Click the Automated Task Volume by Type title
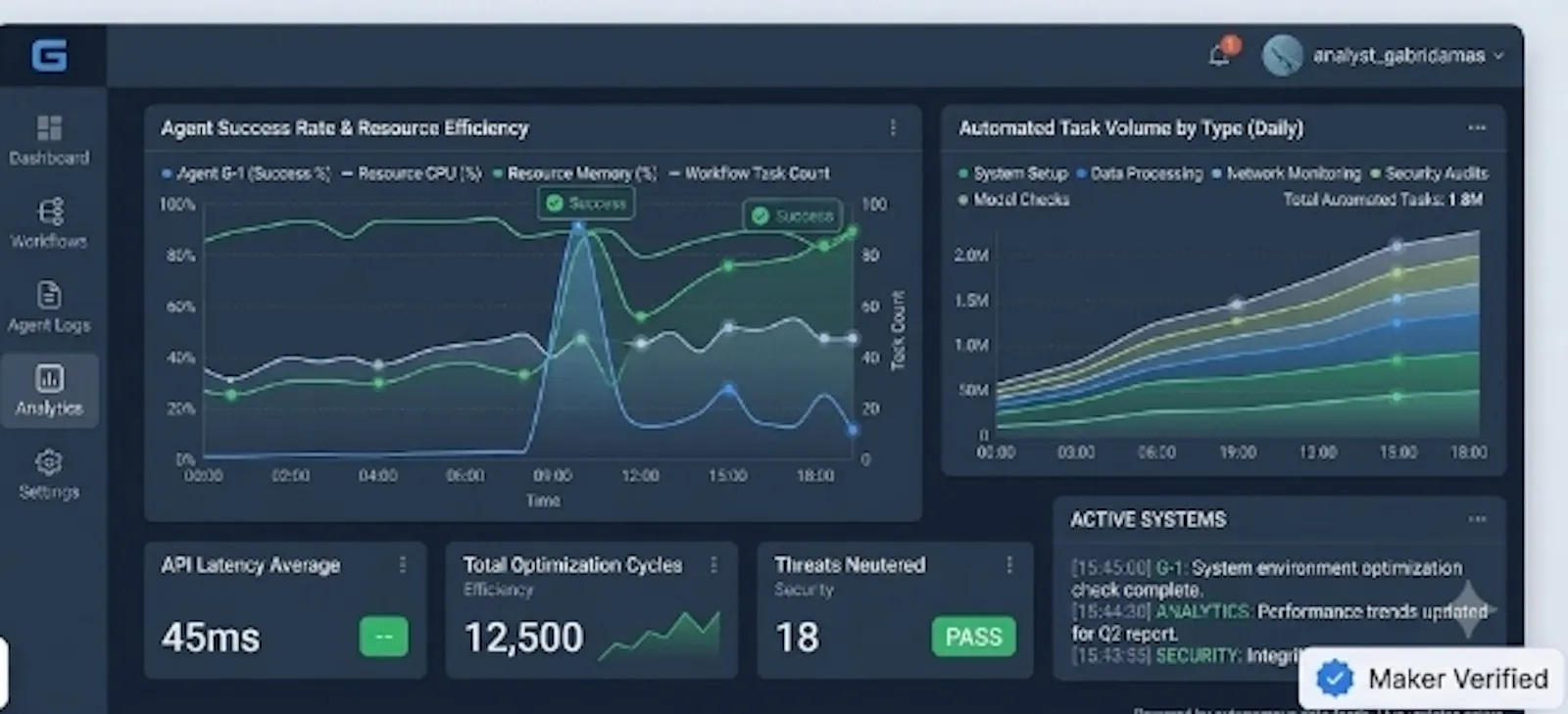The image size is (1568, 714). click(x=1131, y=128)
